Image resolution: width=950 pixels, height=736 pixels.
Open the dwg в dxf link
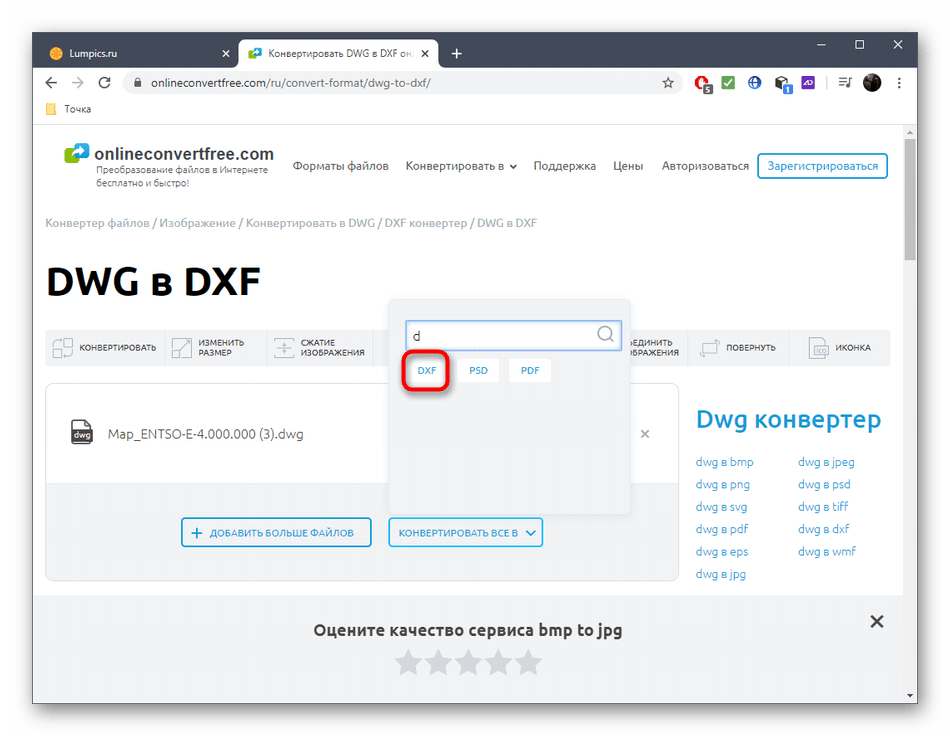[x=824, y=529]
